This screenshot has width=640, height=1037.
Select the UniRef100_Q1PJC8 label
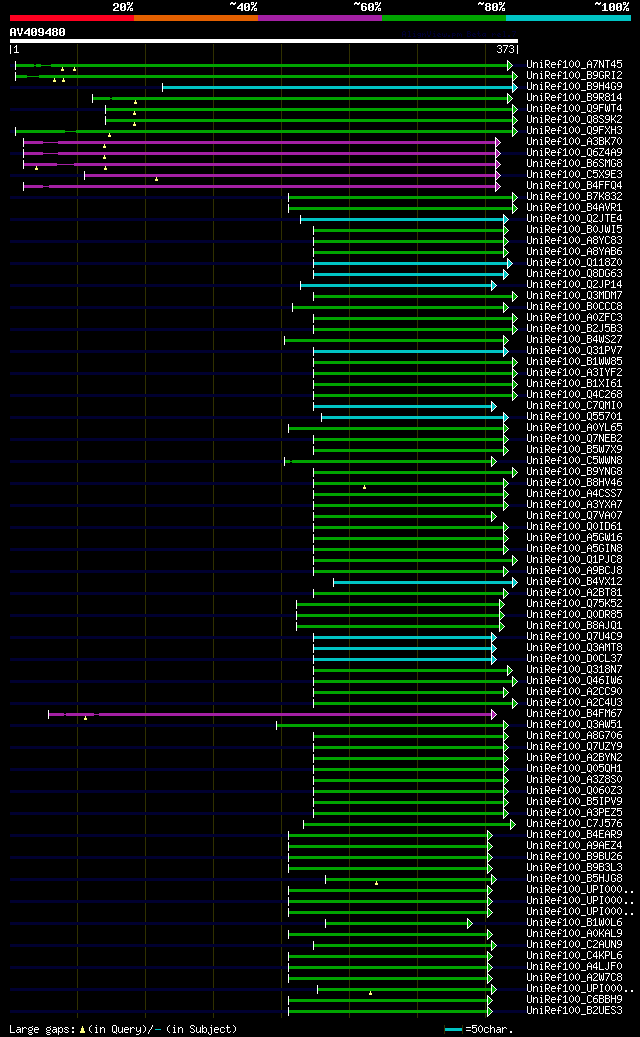tap(574, 560)
